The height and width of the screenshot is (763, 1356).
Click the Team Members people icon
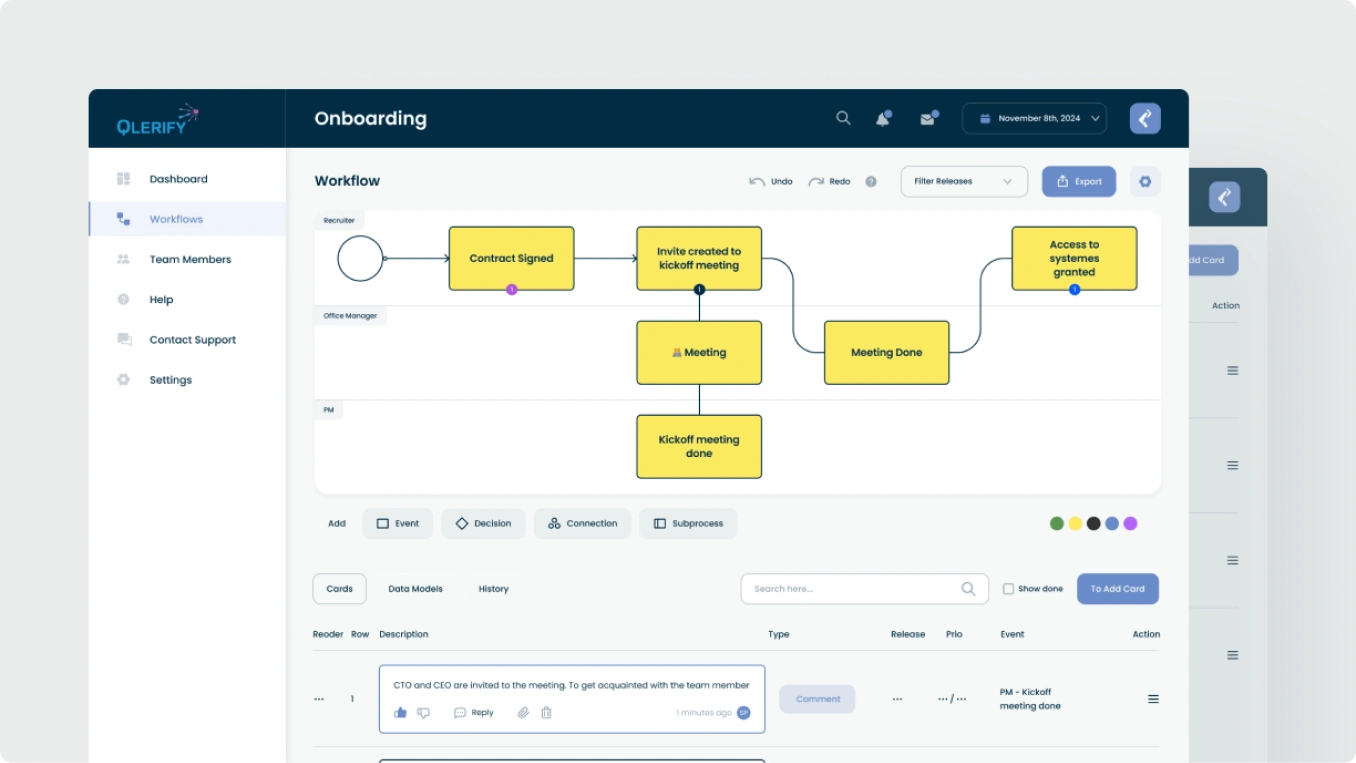pos(123,259)
